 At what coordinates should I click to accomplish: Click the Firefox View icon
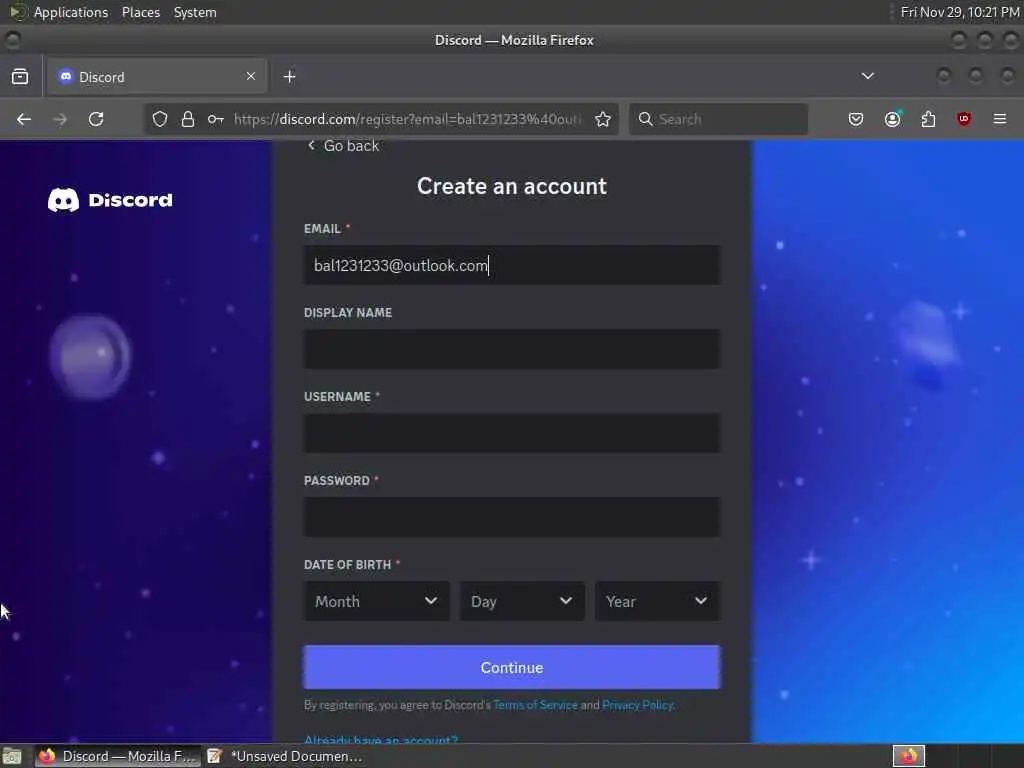(20, 77)
